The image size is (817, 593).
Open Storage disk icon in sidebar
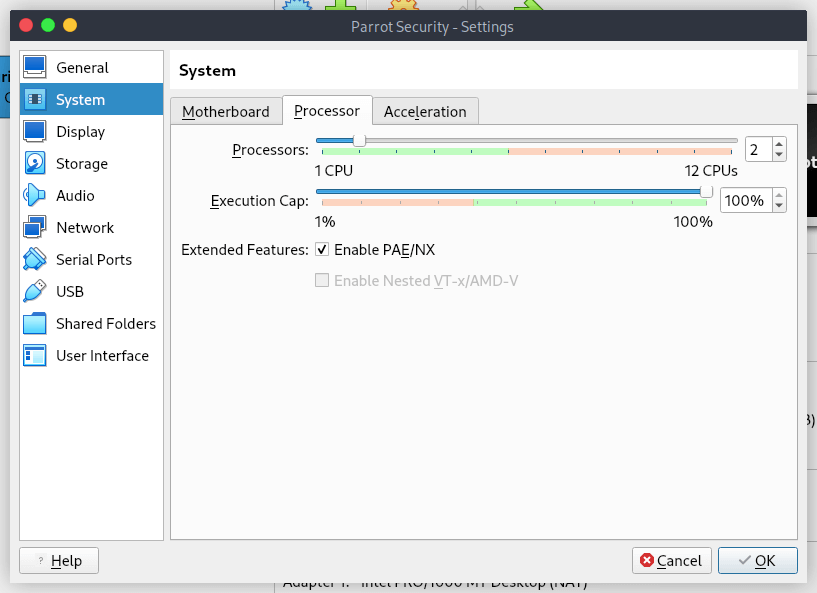(x=35, y=164)
